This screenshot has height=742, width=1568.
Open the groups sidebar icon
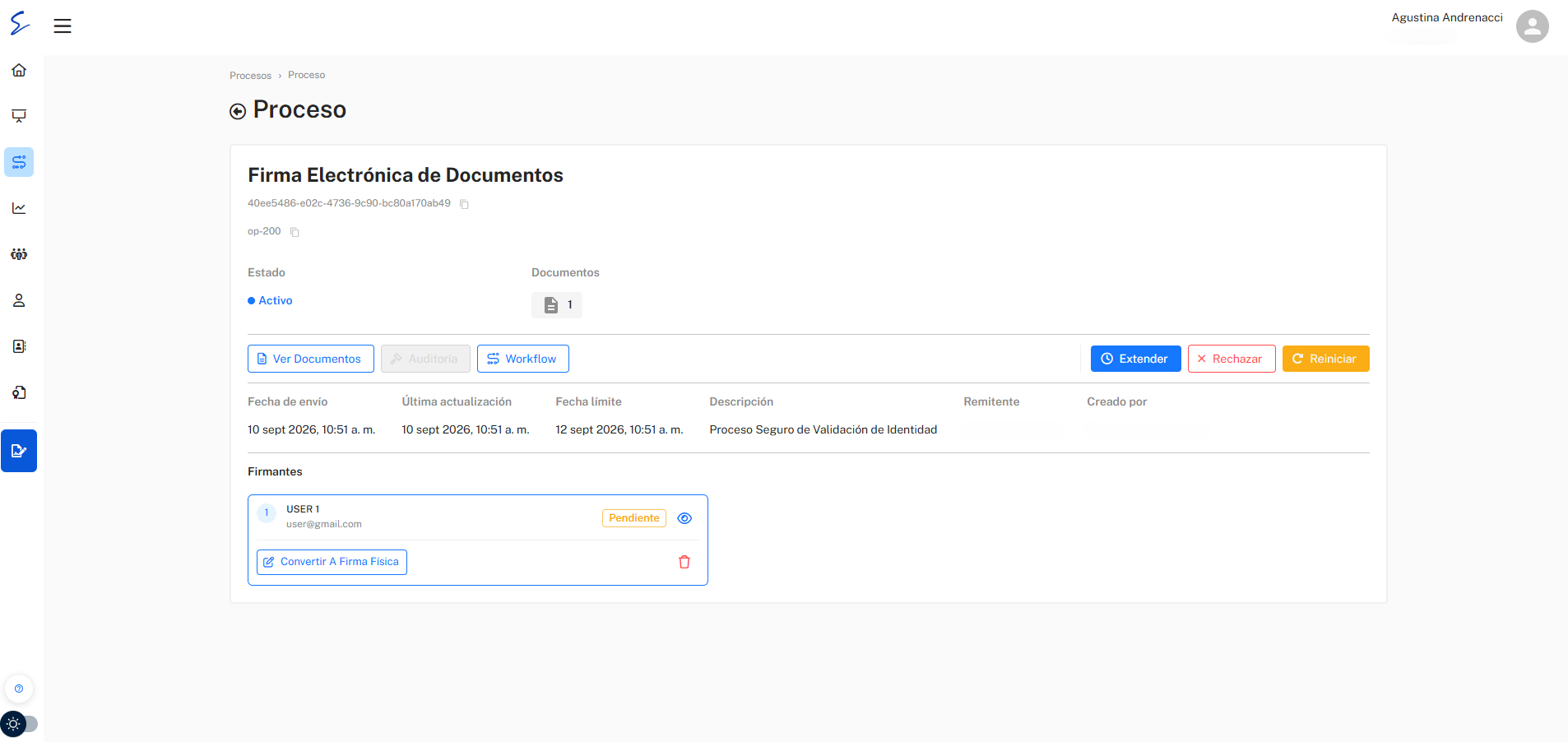pos(19,254)
